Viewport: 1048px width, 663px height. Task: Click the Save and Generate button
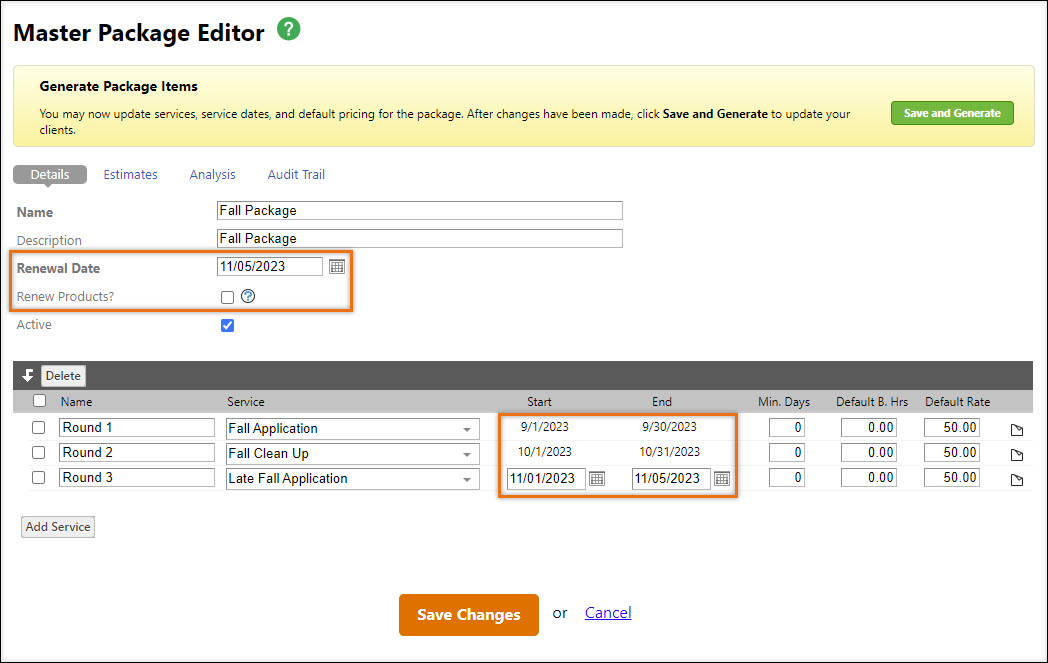[952, 113]
